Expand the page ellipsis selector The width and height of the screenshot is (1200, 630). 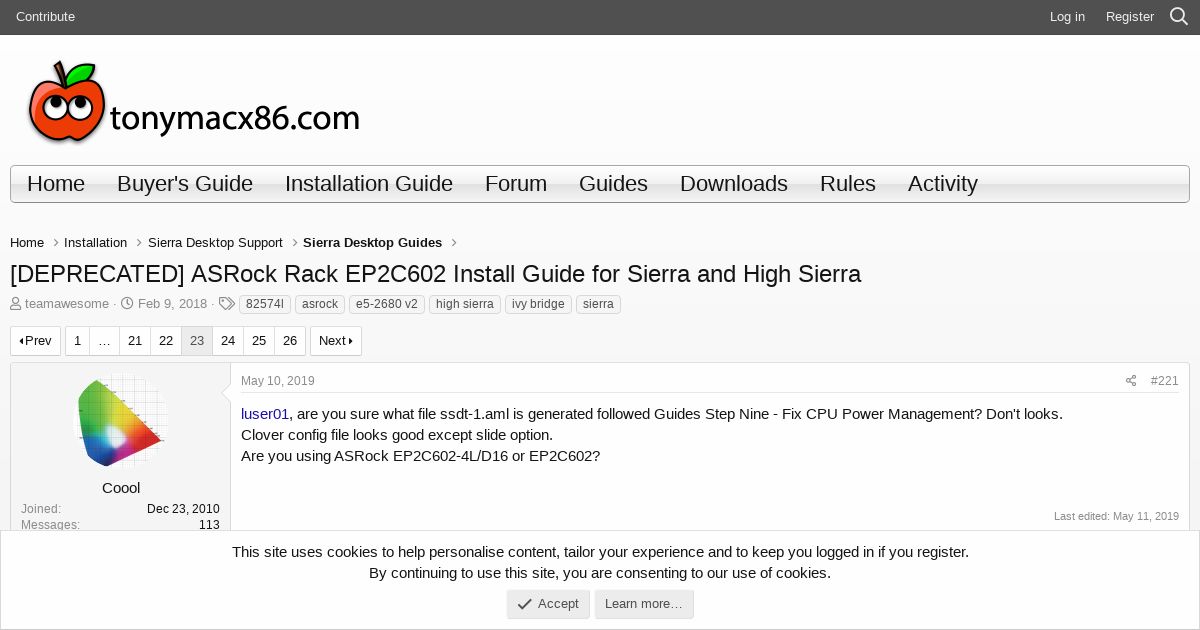[x=104, y=341]
